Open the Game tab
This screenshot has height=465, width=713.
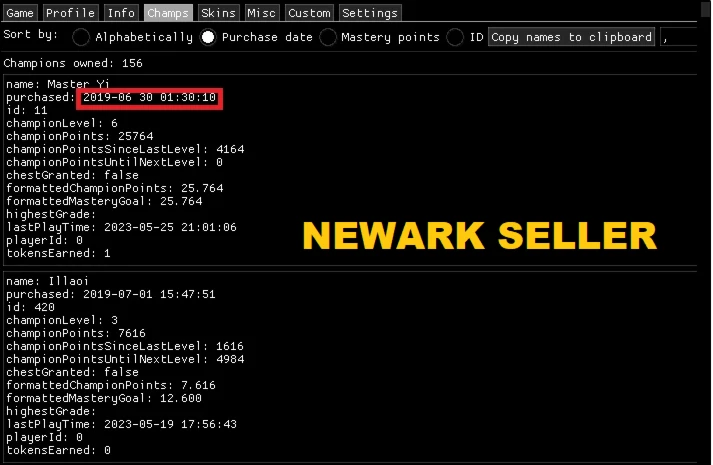pyautogui.click(x=21, y=13)
